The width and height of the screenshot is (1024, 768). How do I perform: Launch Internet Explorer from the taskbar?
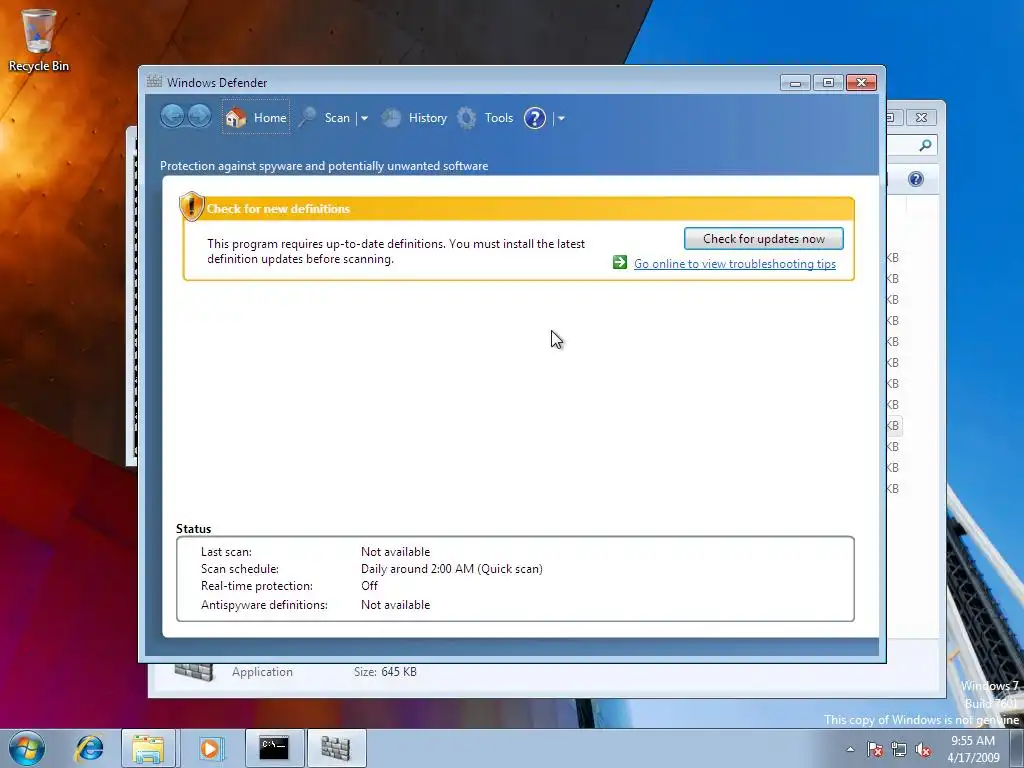pos(89,748)
